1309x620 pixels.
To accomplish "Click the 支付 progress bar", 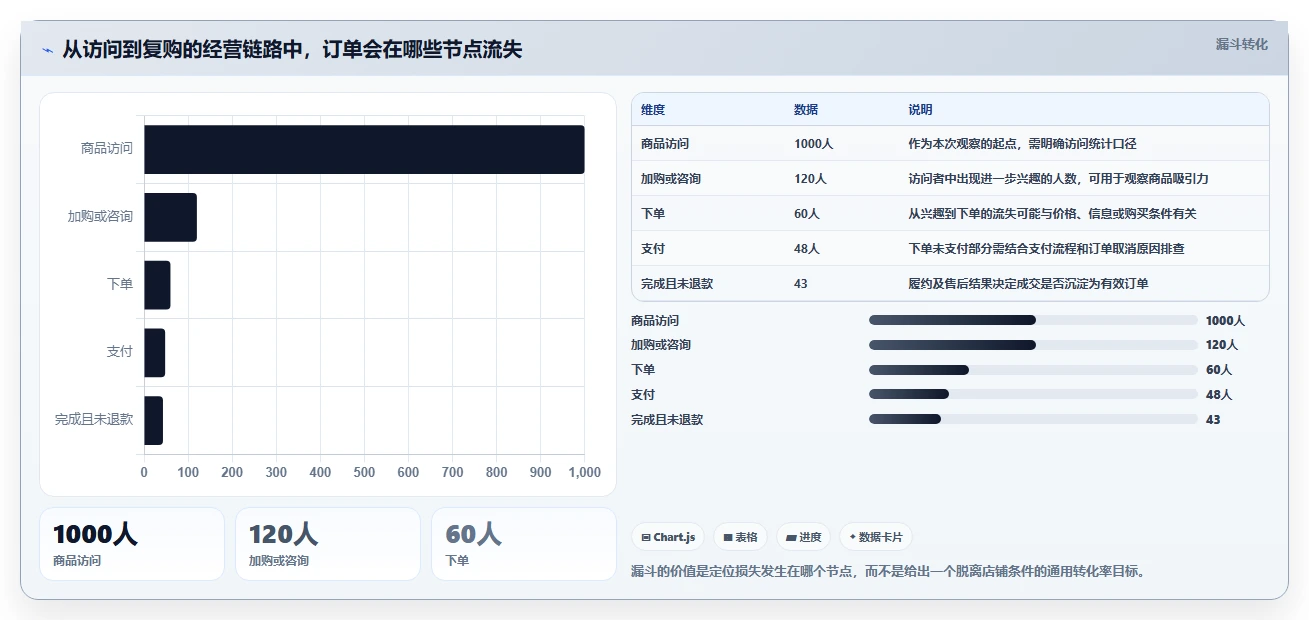I will [1033, 395].
